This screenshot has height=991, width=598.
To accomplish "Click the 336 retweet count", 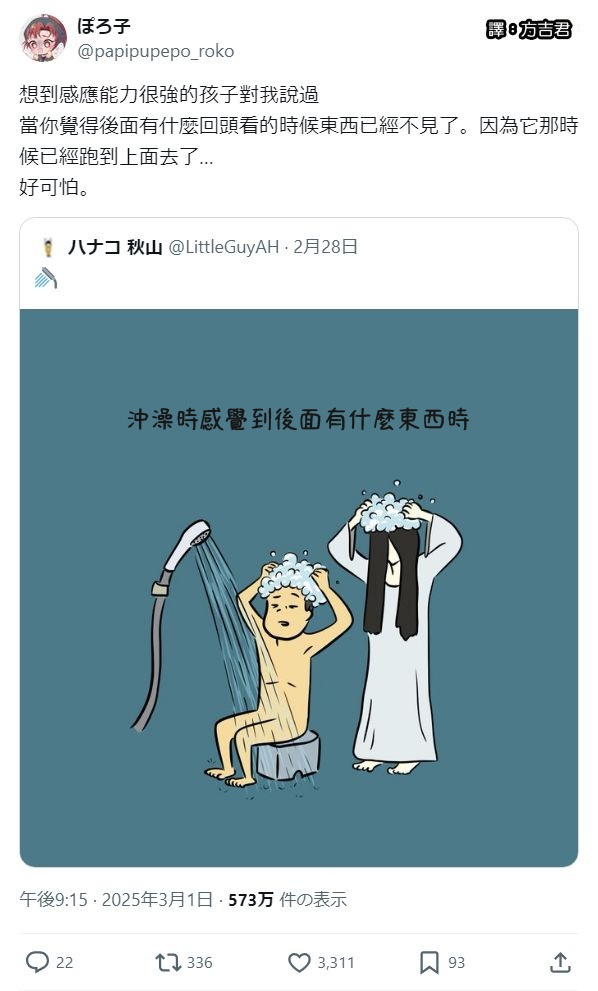I will [x=199, y=963].
